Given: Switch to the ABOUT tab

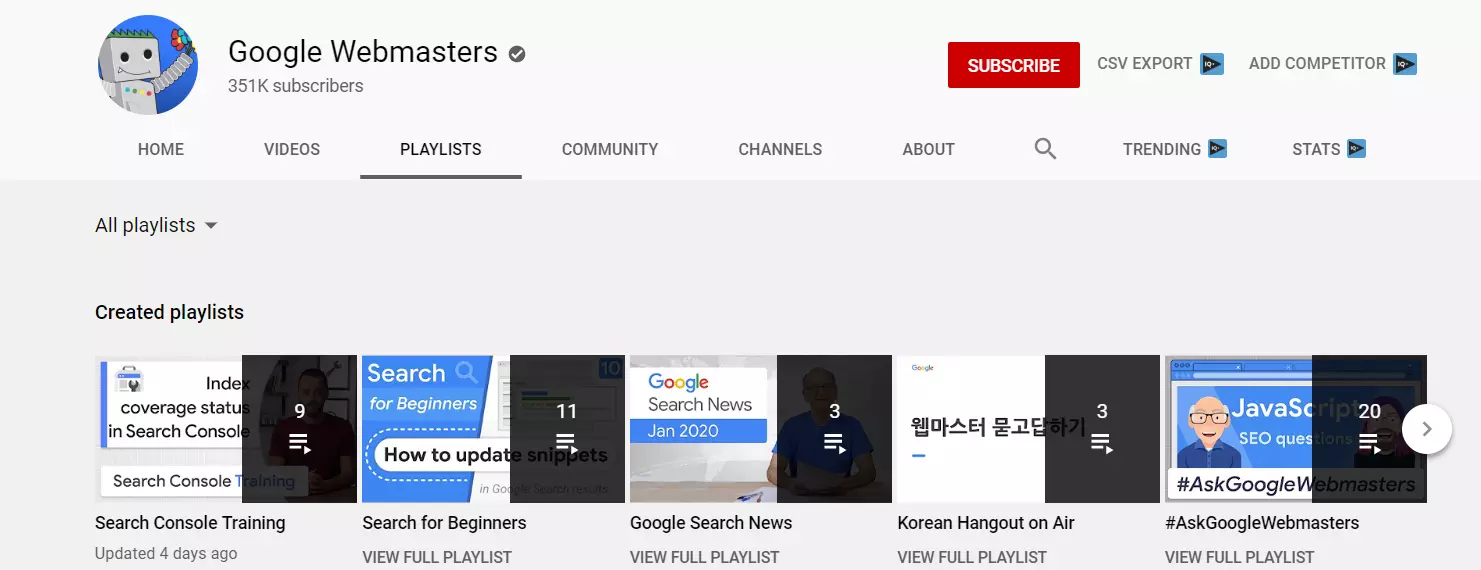Looking at the screenshot, I should [928, 149].
